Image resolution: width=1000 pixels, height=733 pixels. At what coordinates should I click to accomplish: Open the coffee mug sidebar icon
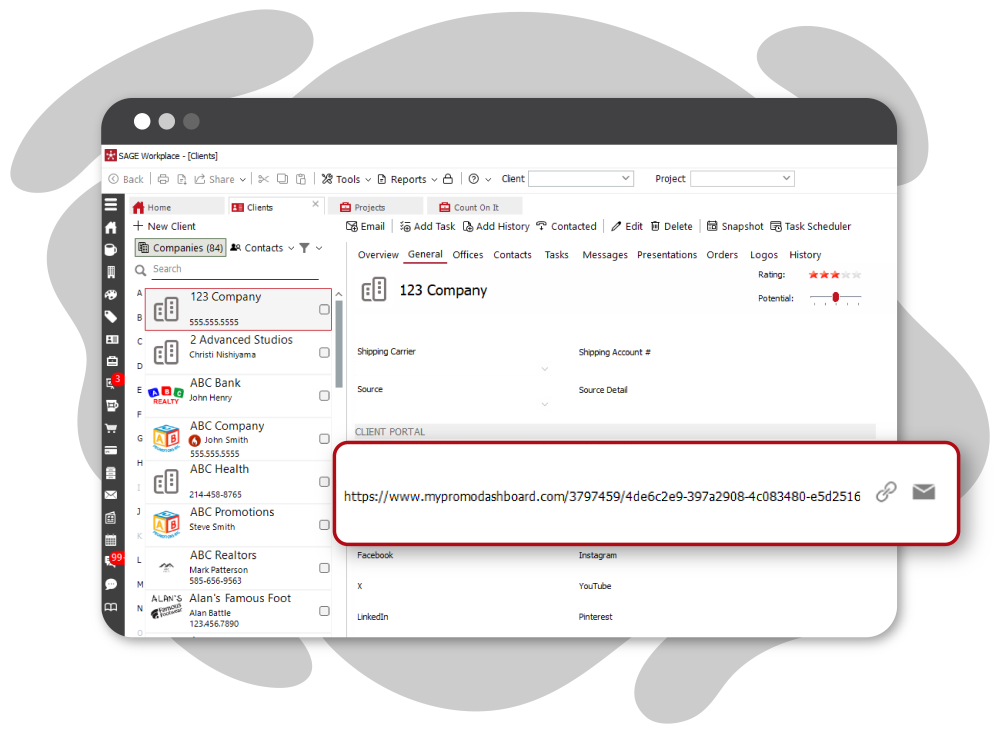coord(111,249)
